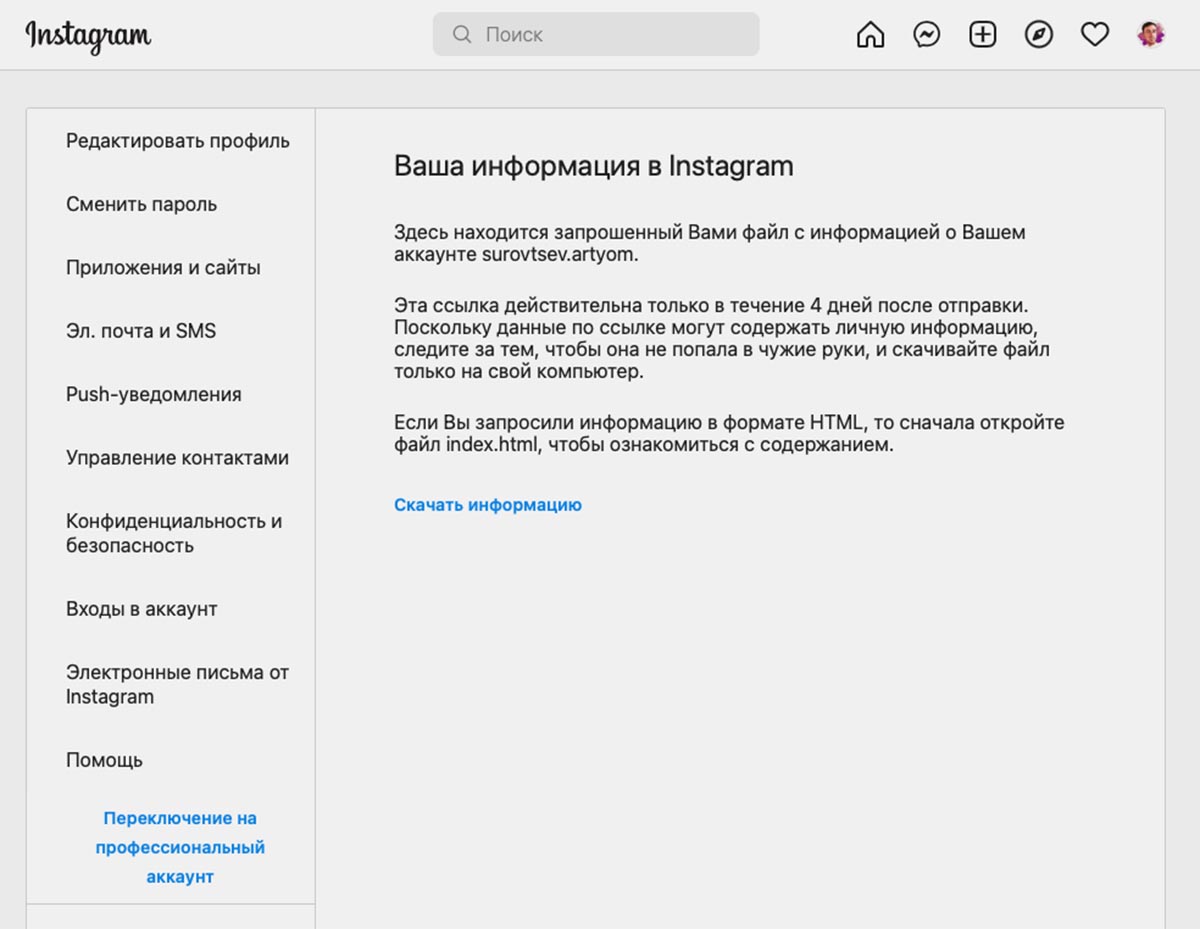
Task: Open the Explore compass icon
Action: pyautogui.click(x=1039, y=35)
